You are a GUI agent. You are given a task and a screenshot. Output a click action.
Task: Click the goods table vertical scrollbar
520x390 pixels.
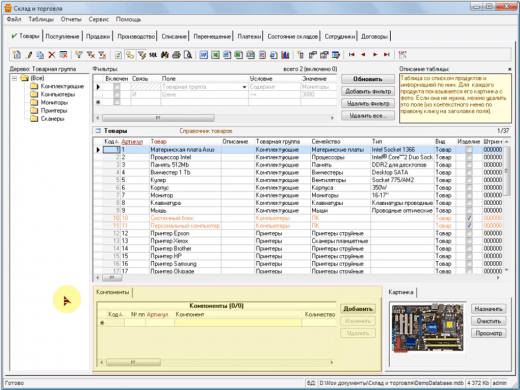507,172
